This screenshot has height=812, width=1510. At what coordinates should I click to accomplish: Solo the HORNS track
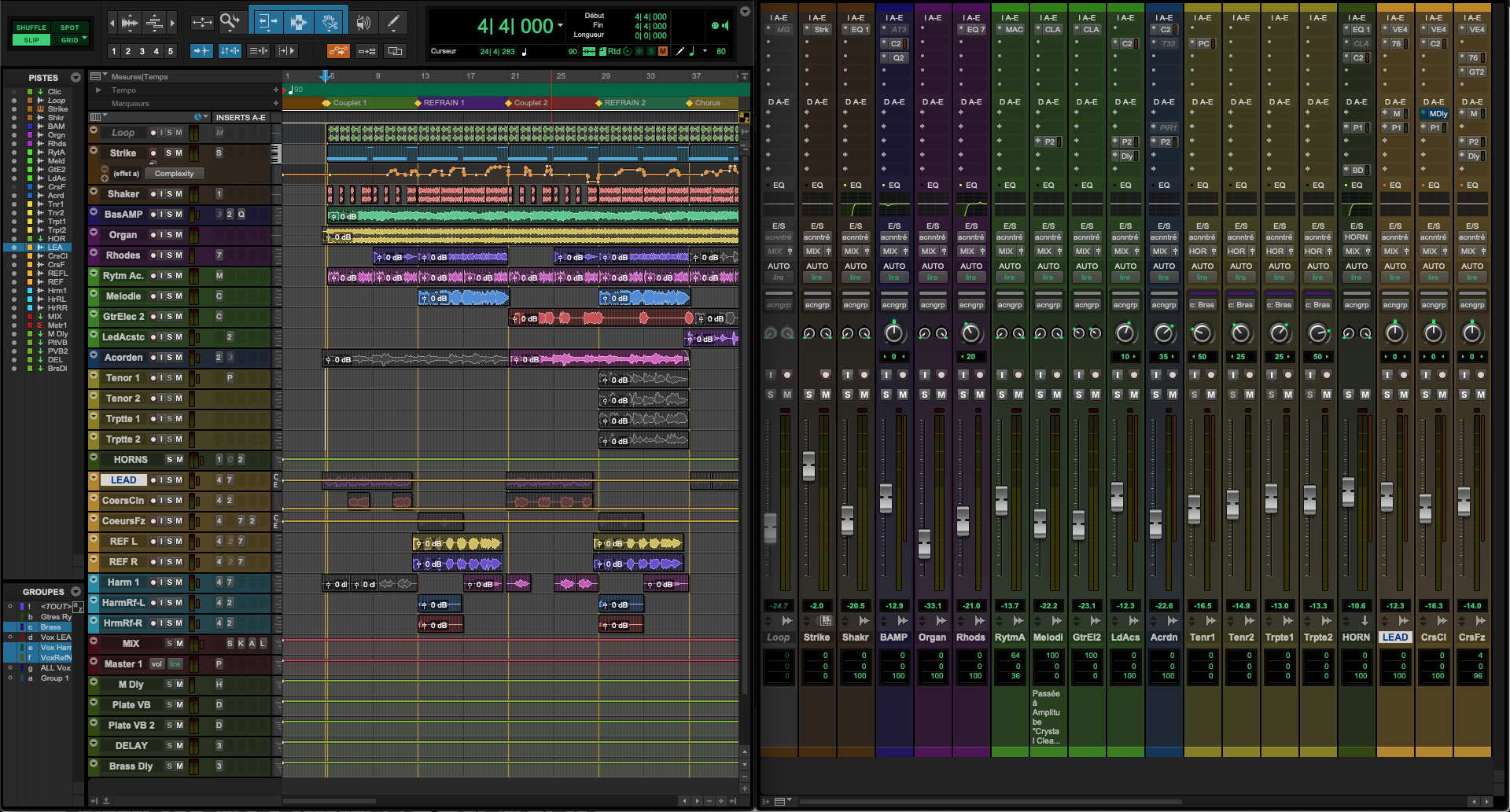(x=169, y=460)
